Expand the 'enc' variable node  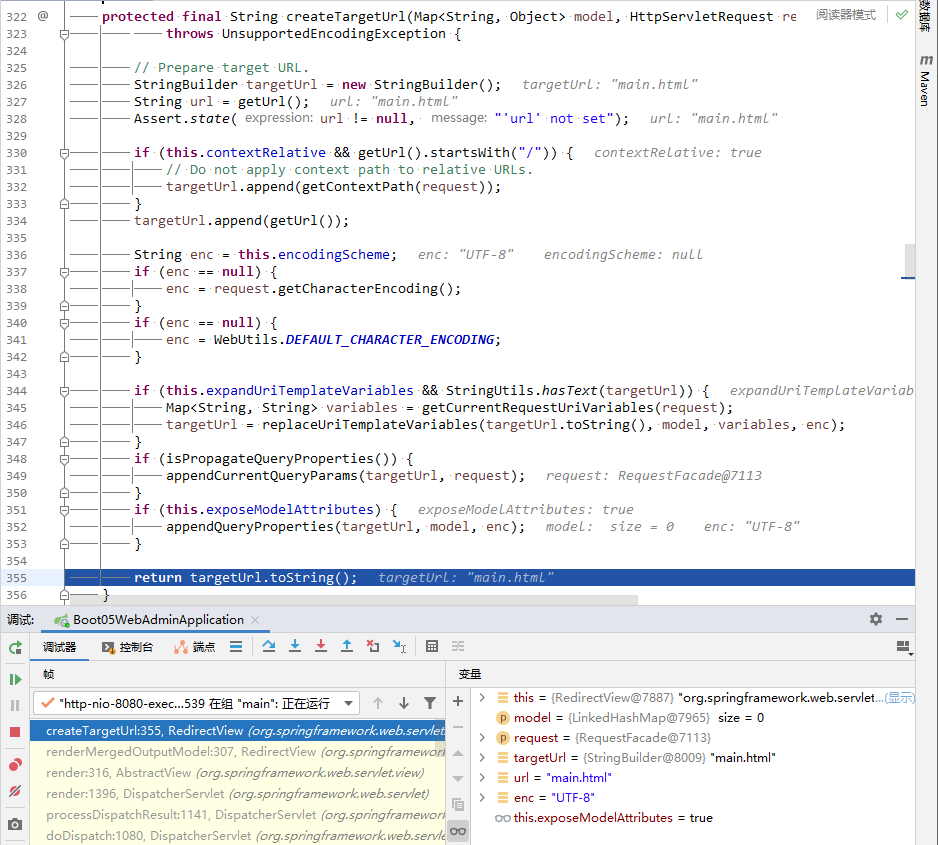coord(482,797)
